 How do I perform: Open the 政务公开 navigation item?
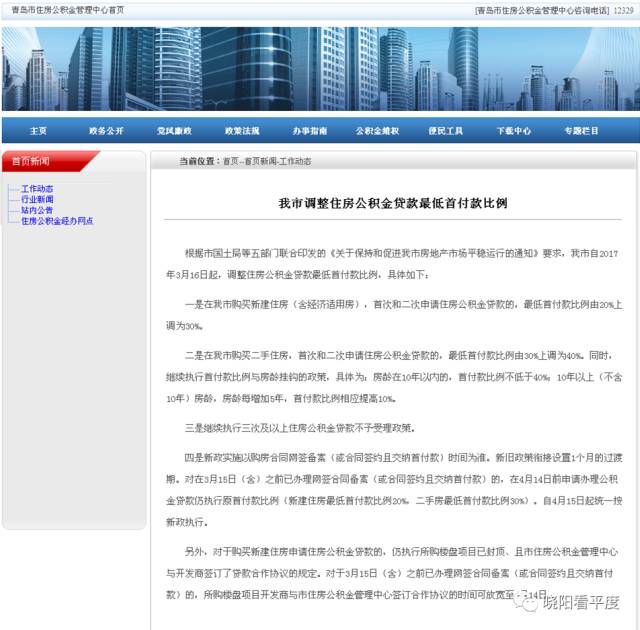tap(106, 131)
